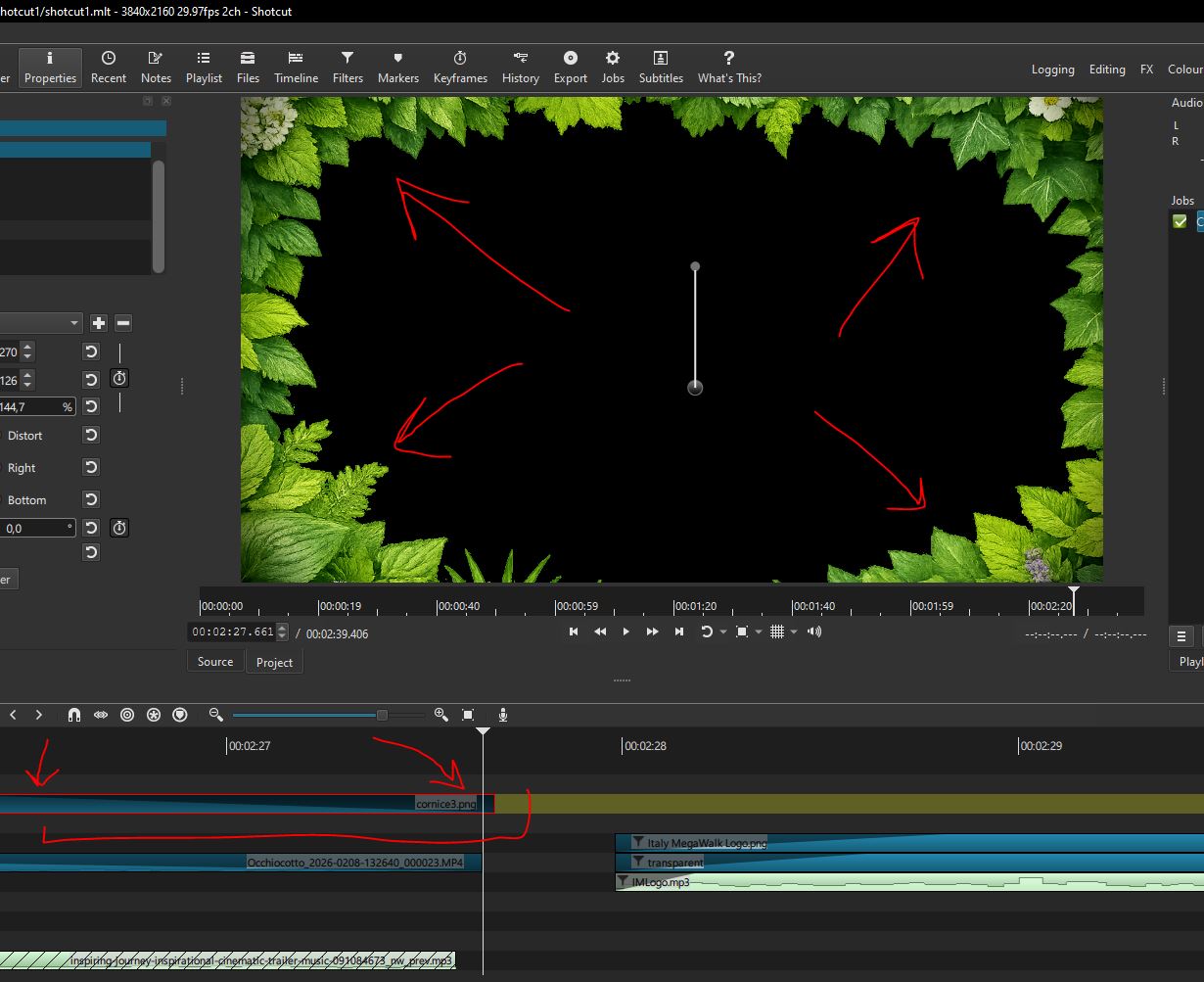Click the add preset plus button
The width and height of the screenshot is (1204, 982).
point(99,323)
